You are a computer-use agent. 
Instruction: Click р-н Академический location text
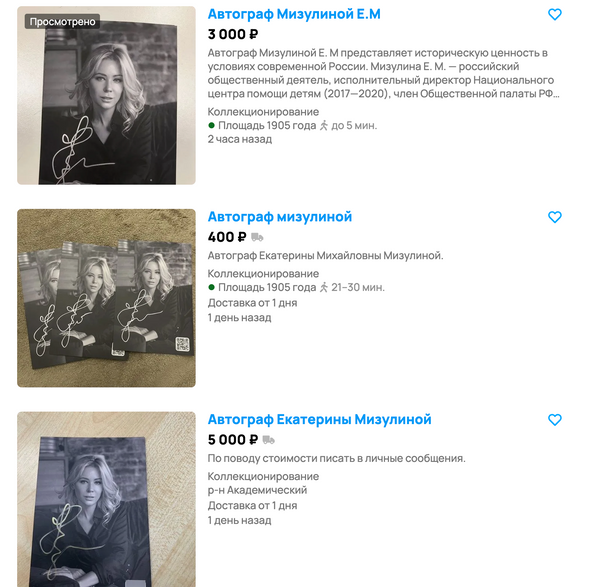pyautogui.click(x=257, y=490)
